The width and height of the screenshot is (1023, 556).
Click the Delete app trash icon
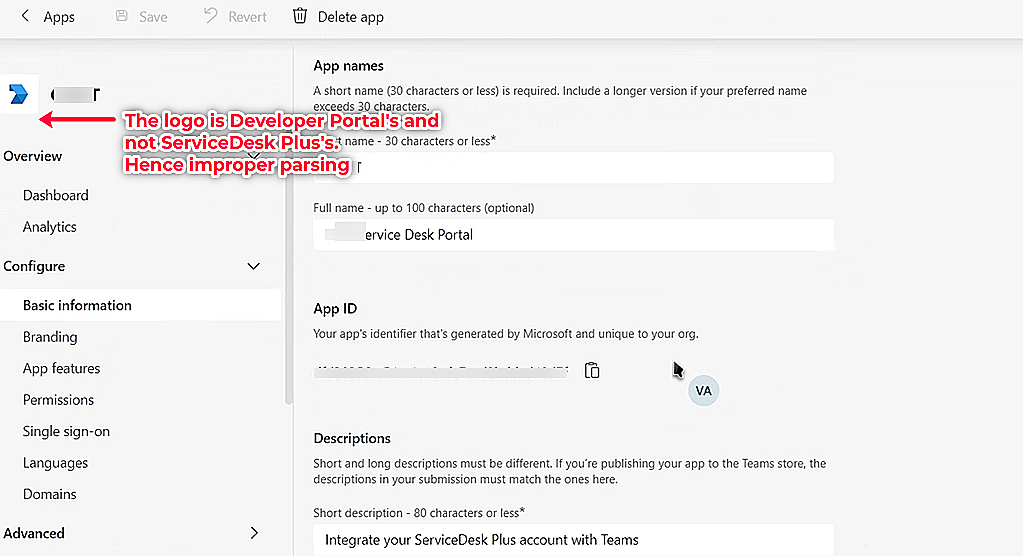(300, 16)
